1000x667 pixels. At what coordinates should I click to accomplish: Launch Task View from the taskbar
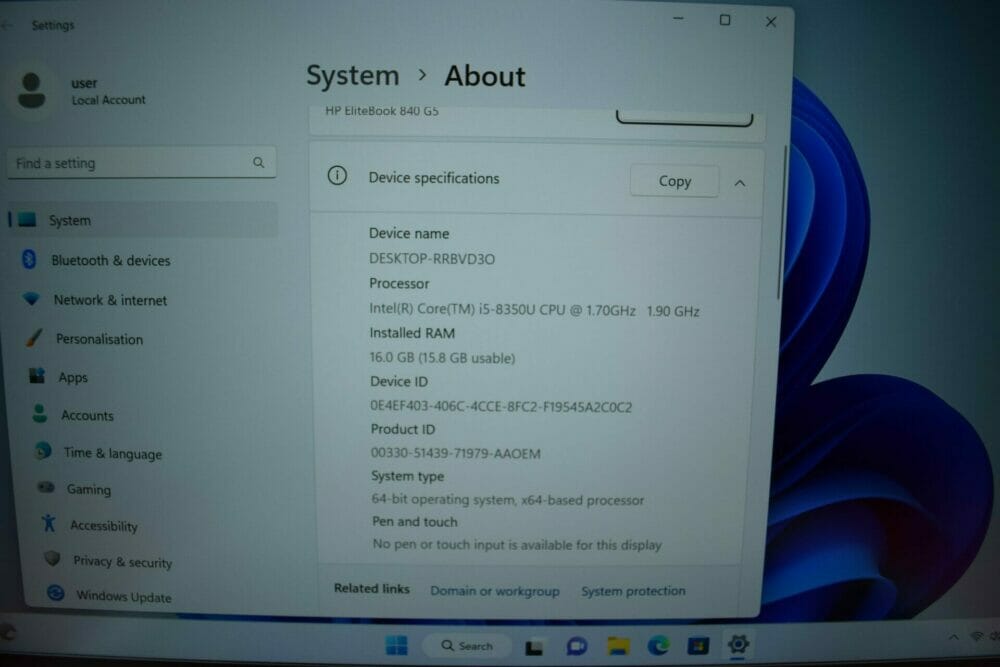[x=534, y=647]
